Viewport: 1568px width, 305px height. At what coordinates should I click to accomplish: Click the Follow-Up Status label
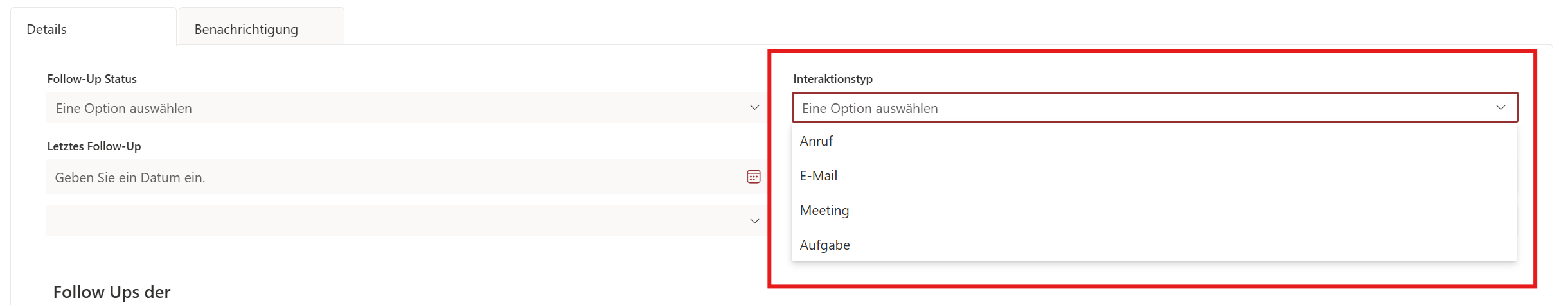[x=92, y=79]
